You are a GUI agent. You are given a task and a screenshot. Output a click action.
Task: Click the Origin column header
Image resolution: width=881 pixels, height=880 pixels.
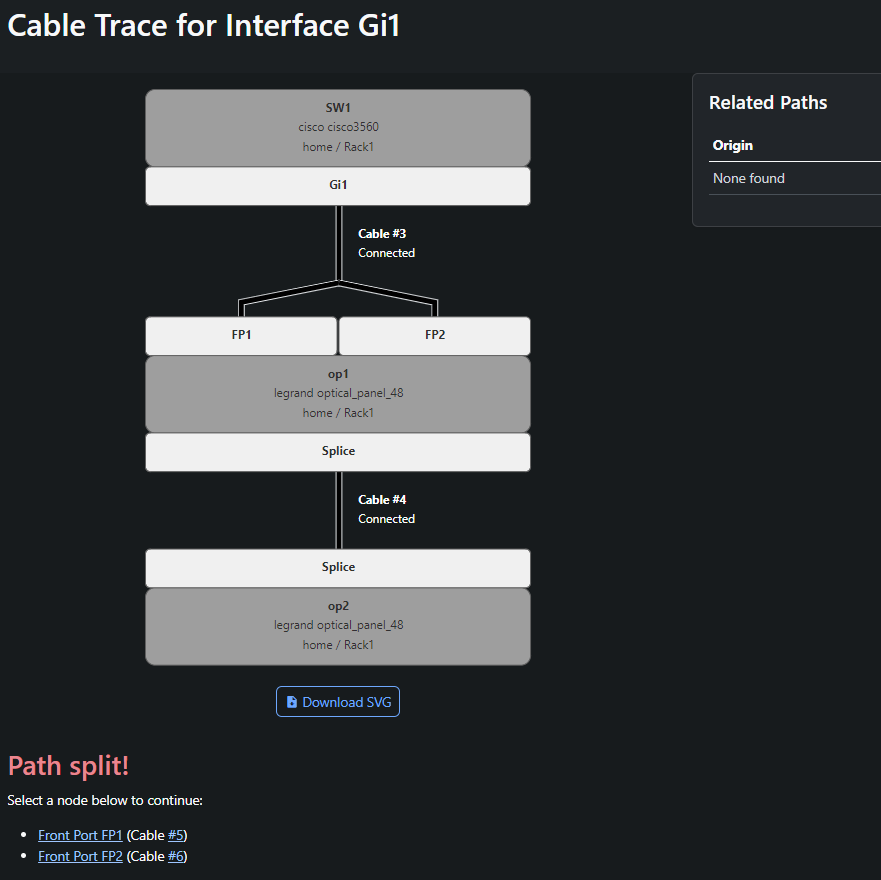(x=733, y=146)
